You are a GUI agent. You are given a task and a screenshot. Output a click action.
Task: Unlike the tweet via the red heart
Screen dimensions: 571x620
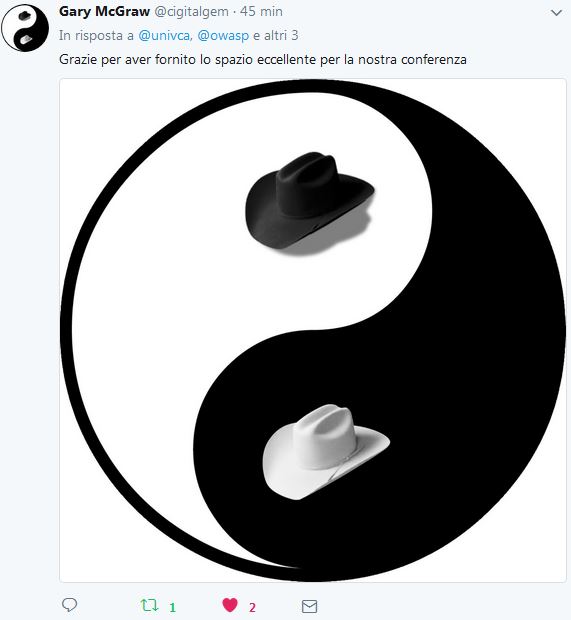click(x=230, y=605)
